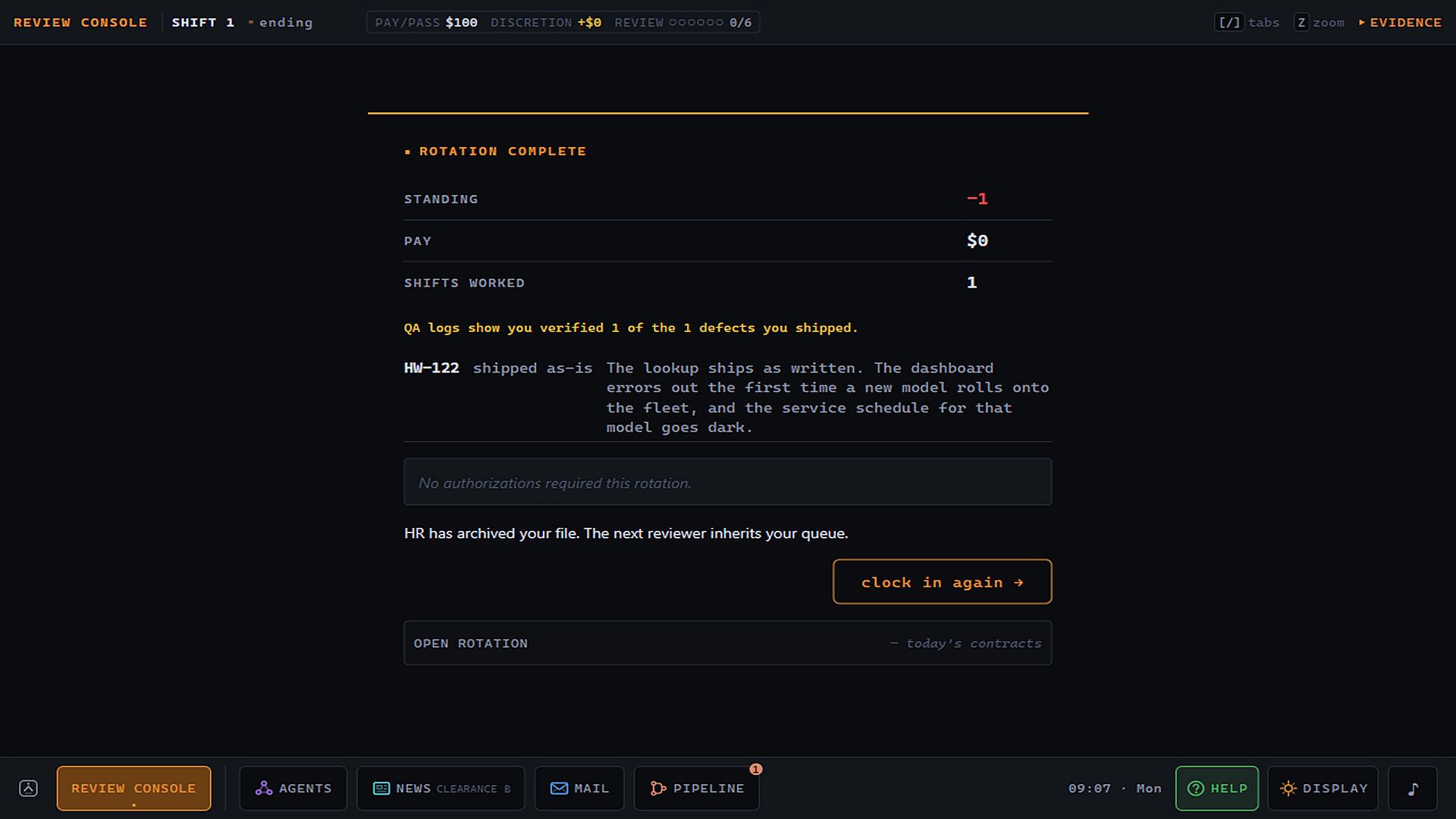Open the Mail envelope icon
This screenshot has width=1456, height=819.
tap(559, 788)
